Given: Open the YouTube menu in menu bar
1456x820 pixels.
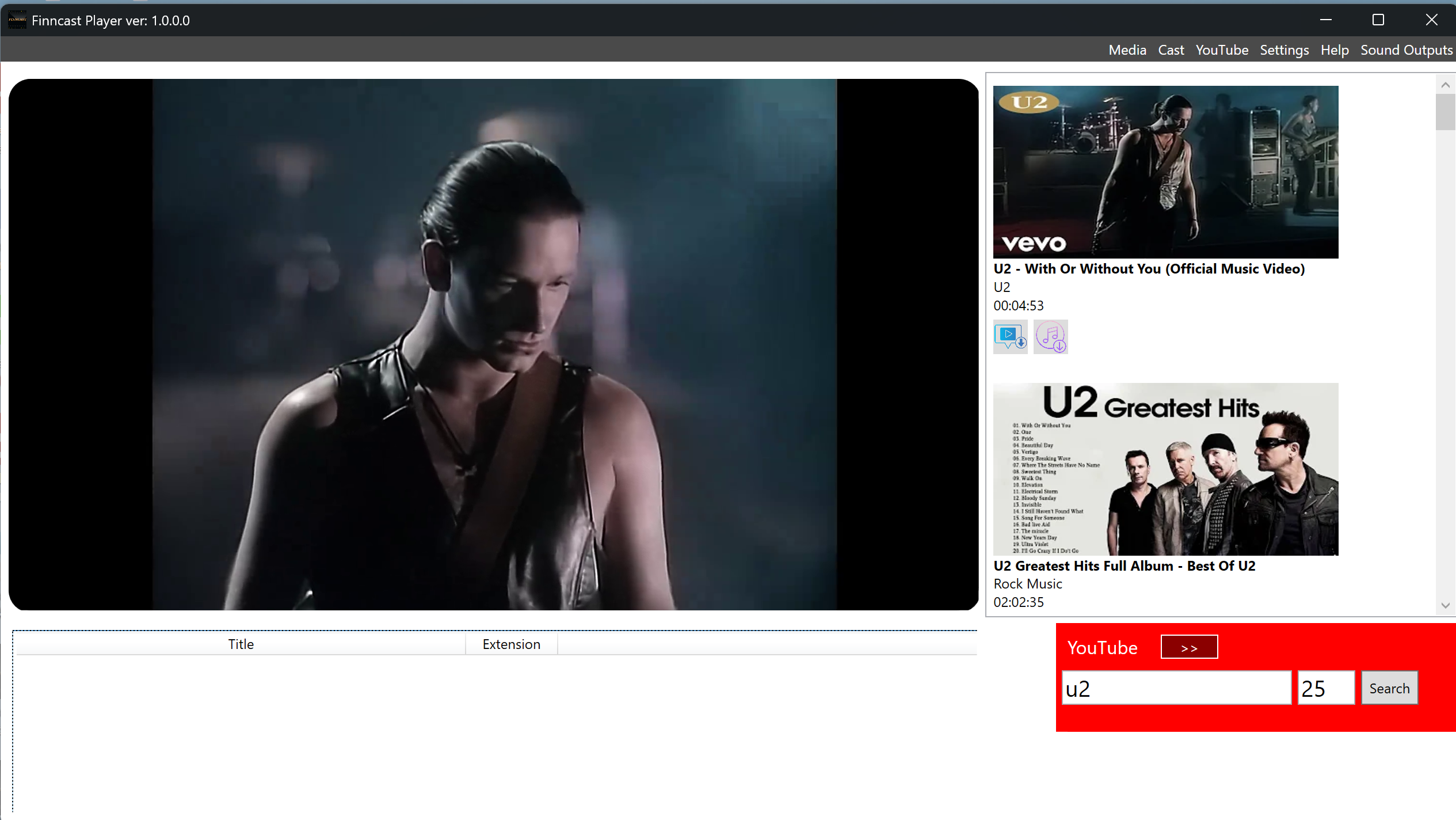Looking at the screenshot, I should (1221, 50).
